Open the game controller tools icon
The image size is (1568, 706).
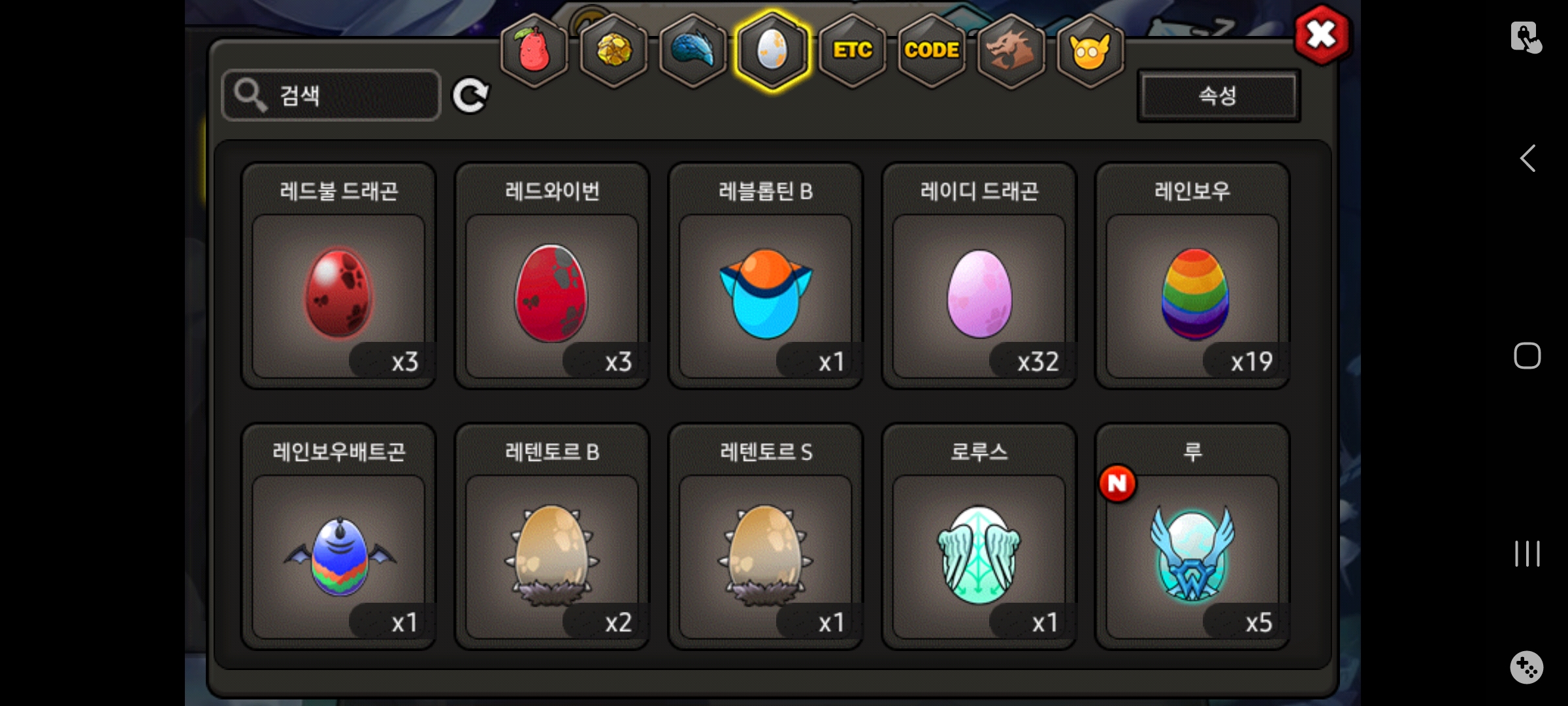(1527, 667)
